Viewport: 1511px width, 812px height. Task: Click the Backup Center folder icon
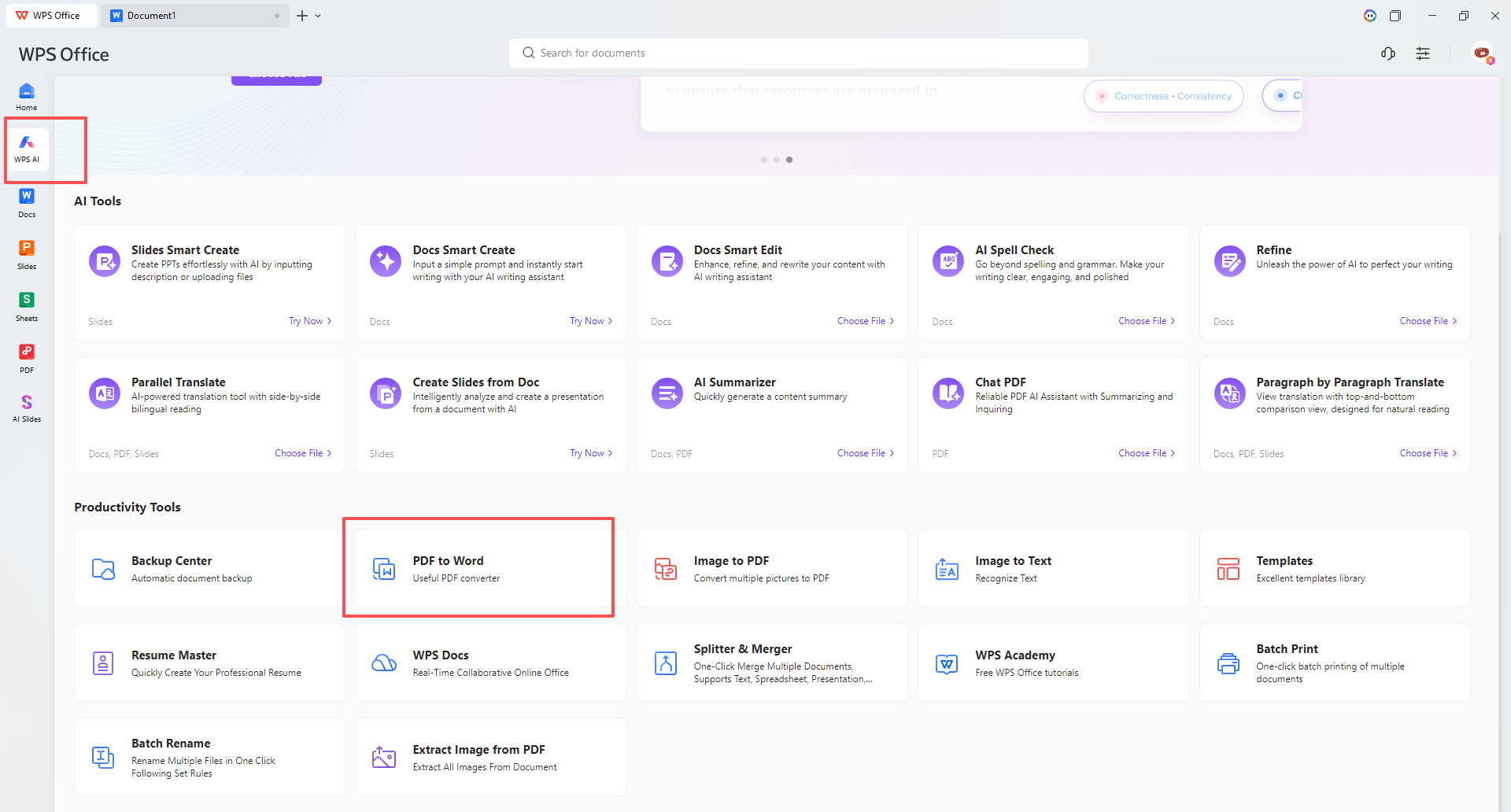pyautogui.click(x=103, y=569)
